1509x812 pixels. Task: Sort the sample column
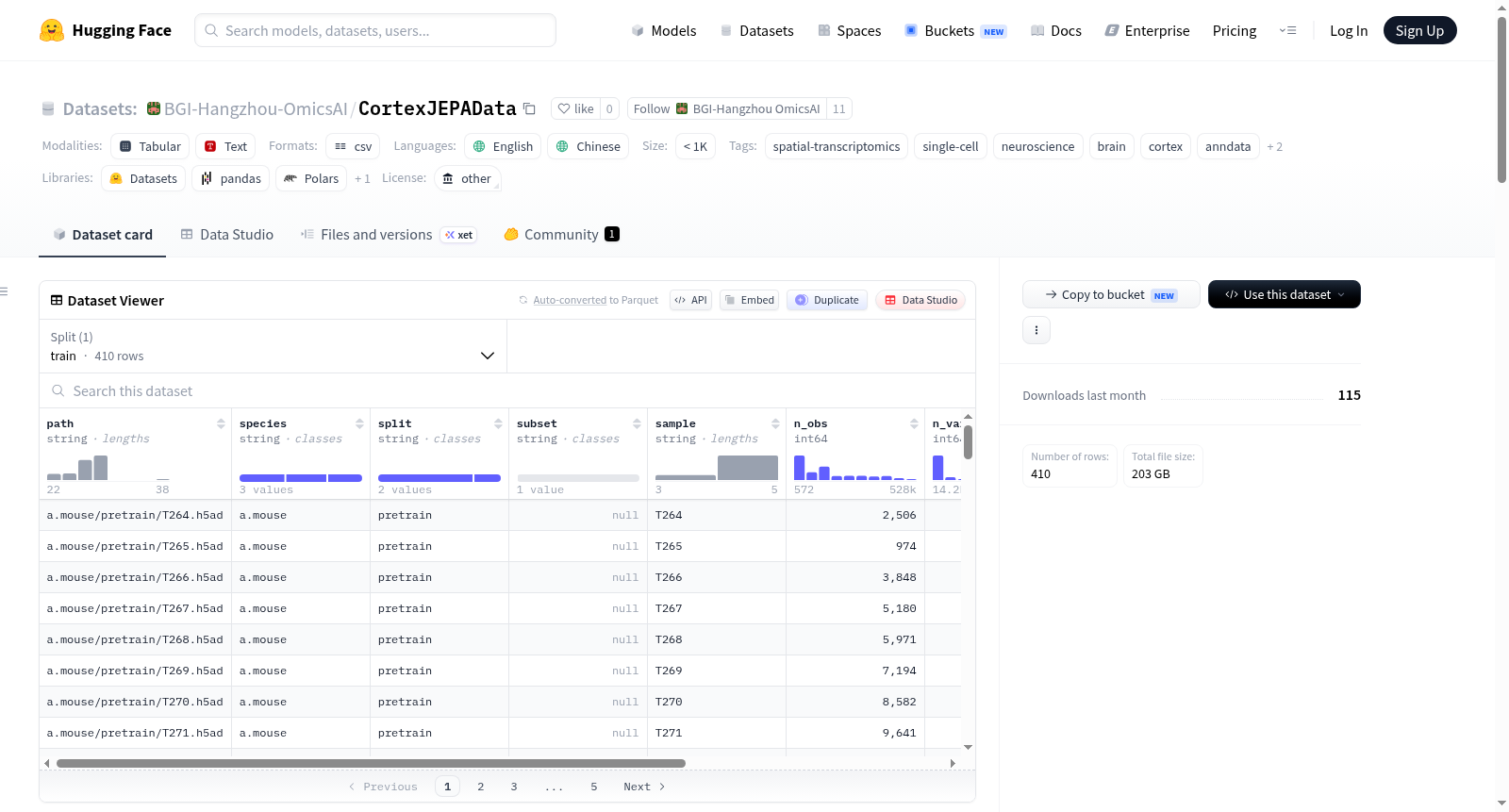click(x=775, y=423)
